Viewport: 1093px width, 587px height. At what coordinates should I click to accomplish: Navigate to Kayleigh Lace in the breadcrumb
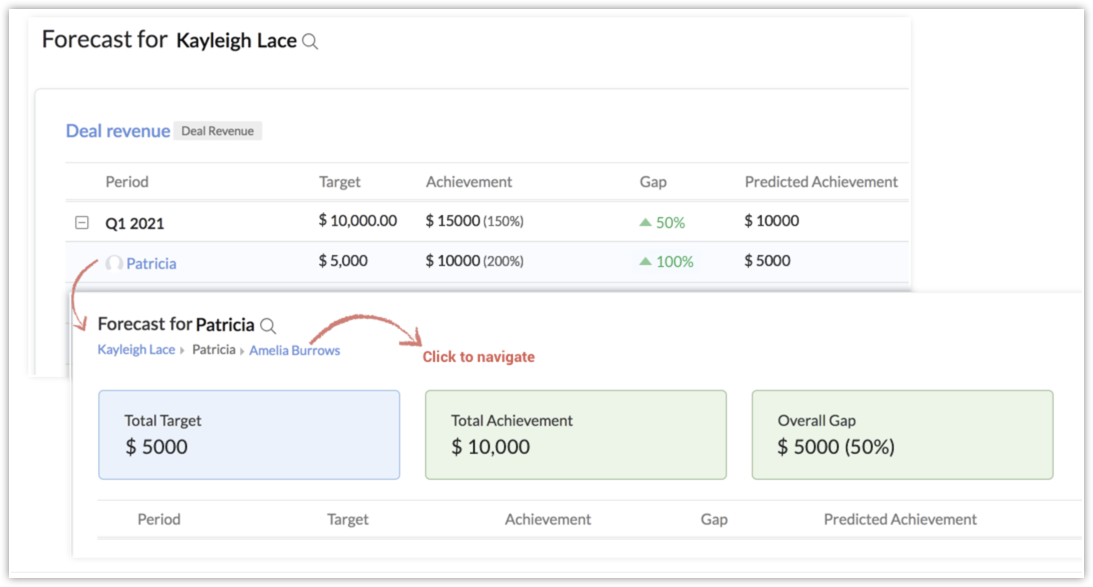click(136, 350)
